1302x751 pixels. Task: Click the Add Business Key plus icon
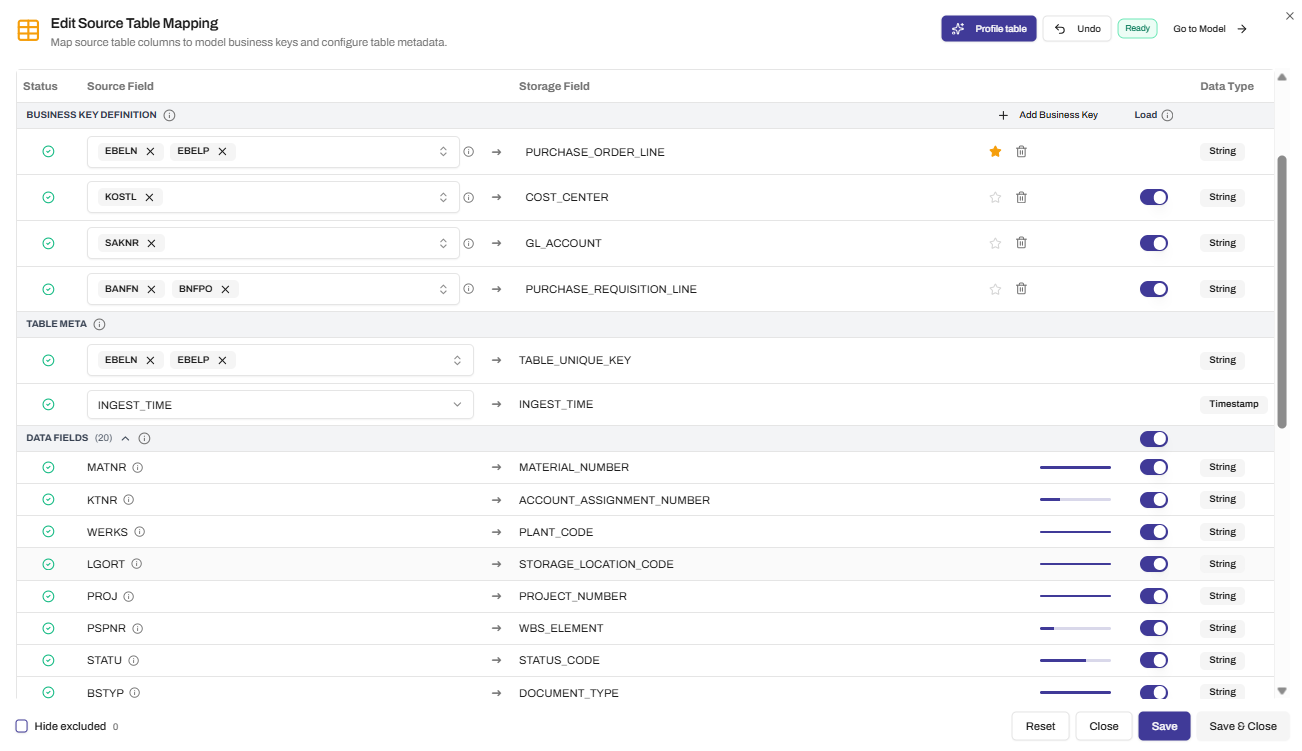coord(1003,115)
